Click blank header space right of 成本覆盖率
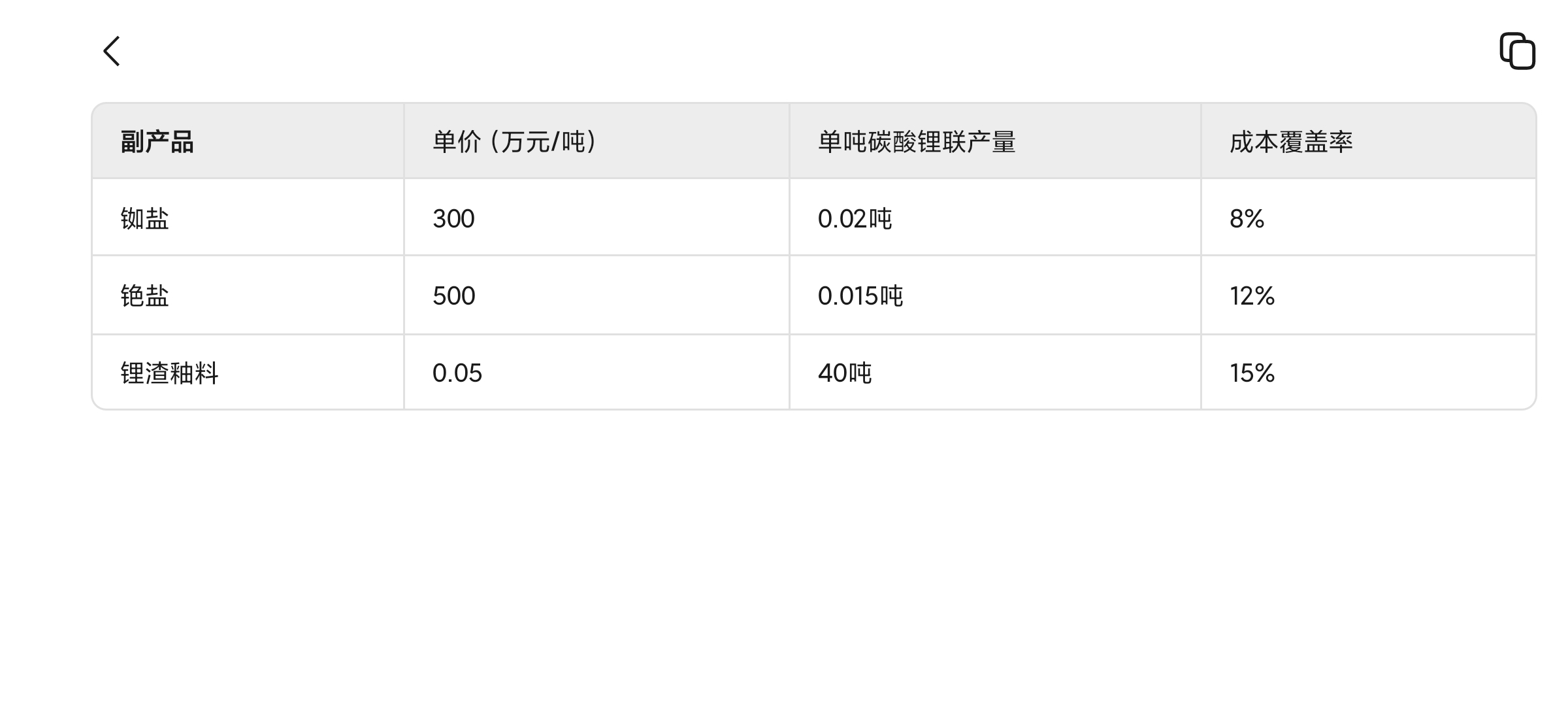The image size is (1568, 706). click(1444, 142)
